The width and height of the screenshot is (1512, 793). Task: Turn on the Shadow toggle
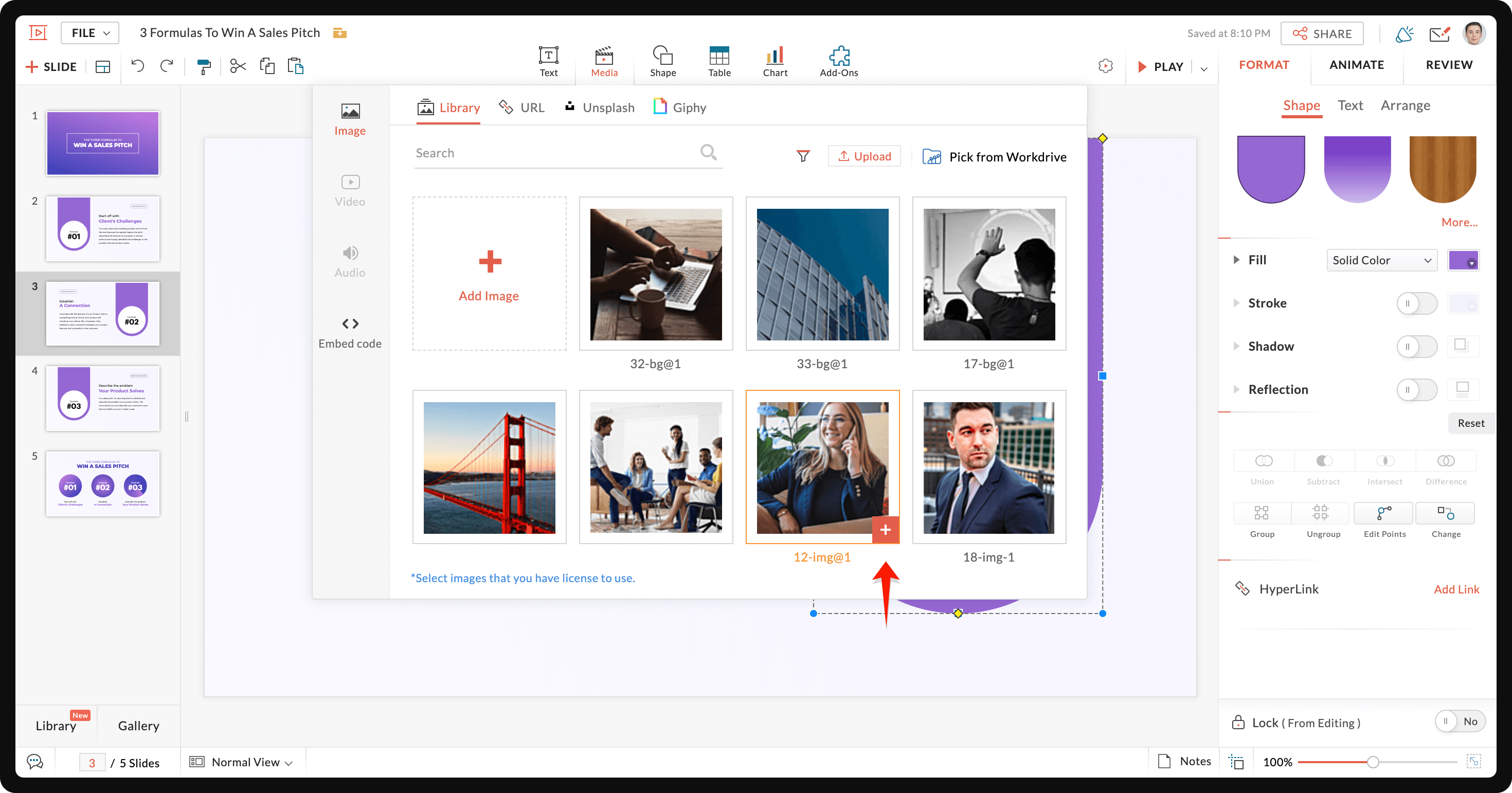coord(1416,347)
